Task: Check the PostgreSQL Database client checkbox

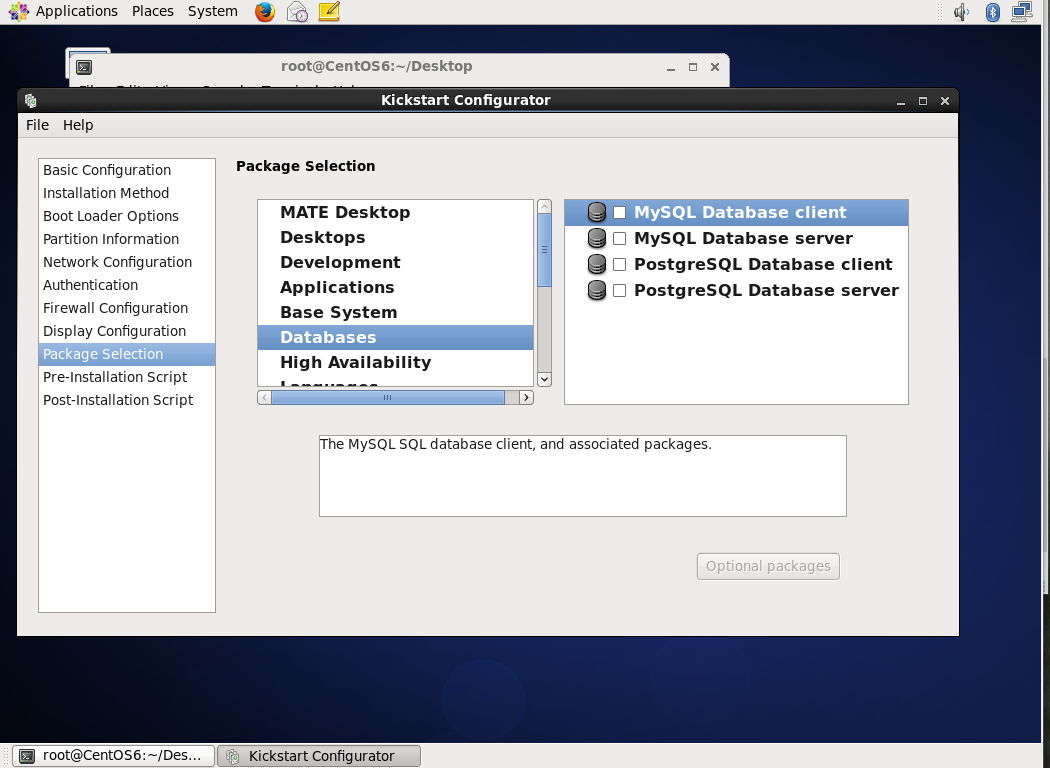Action: [619, 264]
